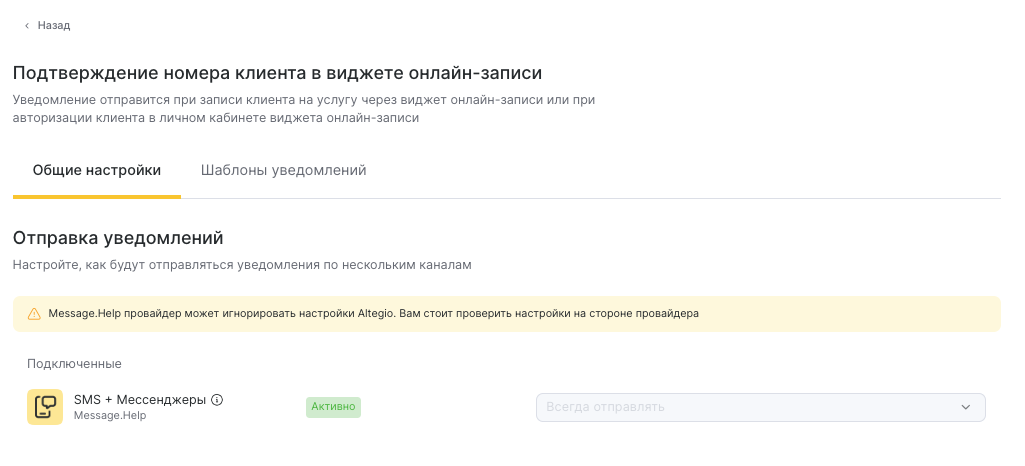Select the Общие настройки tab

97,170
